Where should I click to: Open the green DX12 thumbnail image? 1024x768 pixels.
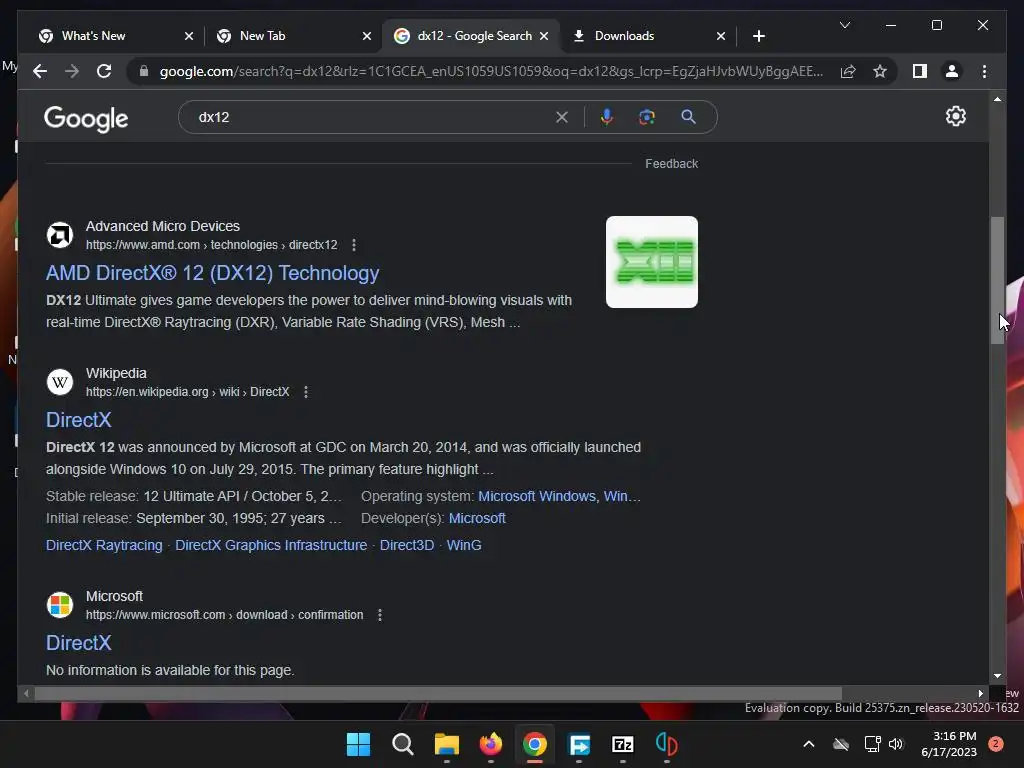pyautogui.click(x=652, y=262)
